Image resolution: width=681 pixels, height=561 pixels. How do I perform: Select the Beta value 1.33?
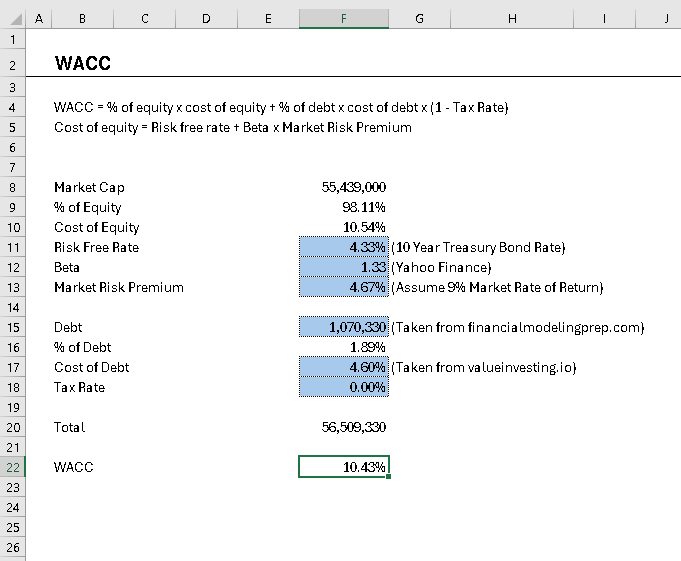(344, 267)
